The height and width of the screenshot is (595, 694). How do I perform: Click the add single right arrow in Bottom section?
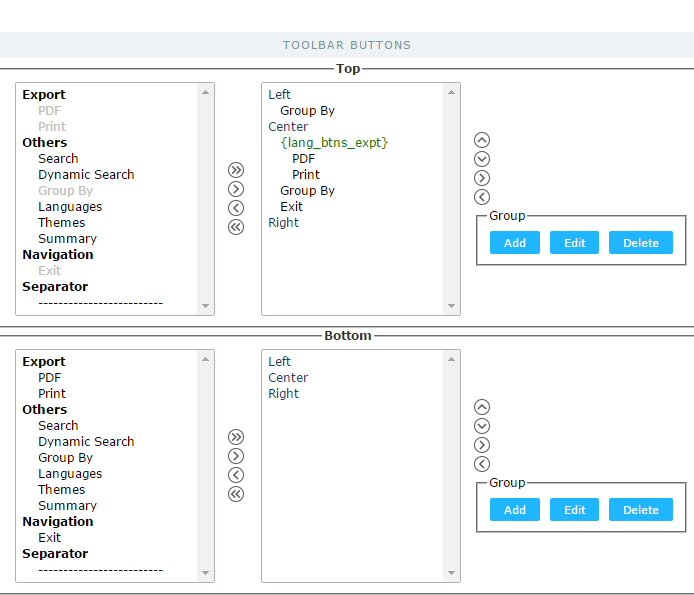pos(236,456)
